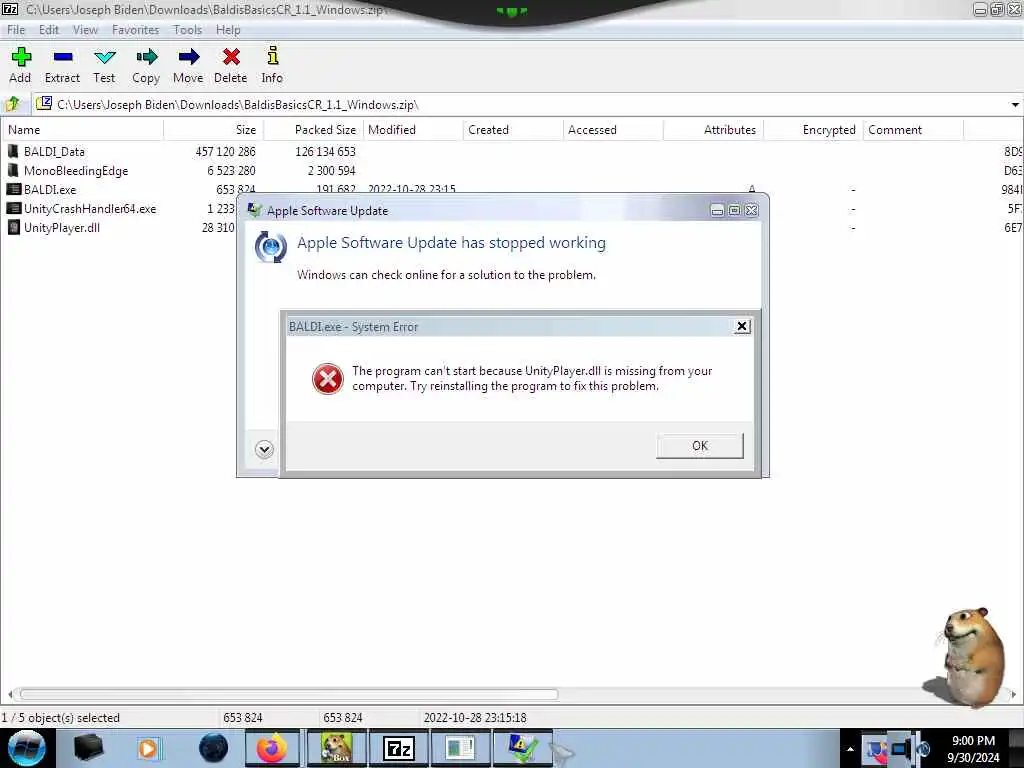Switch to the Apple Software Update taskbar item
This screenshot has width=1024, height=768.
click(522, 748)
